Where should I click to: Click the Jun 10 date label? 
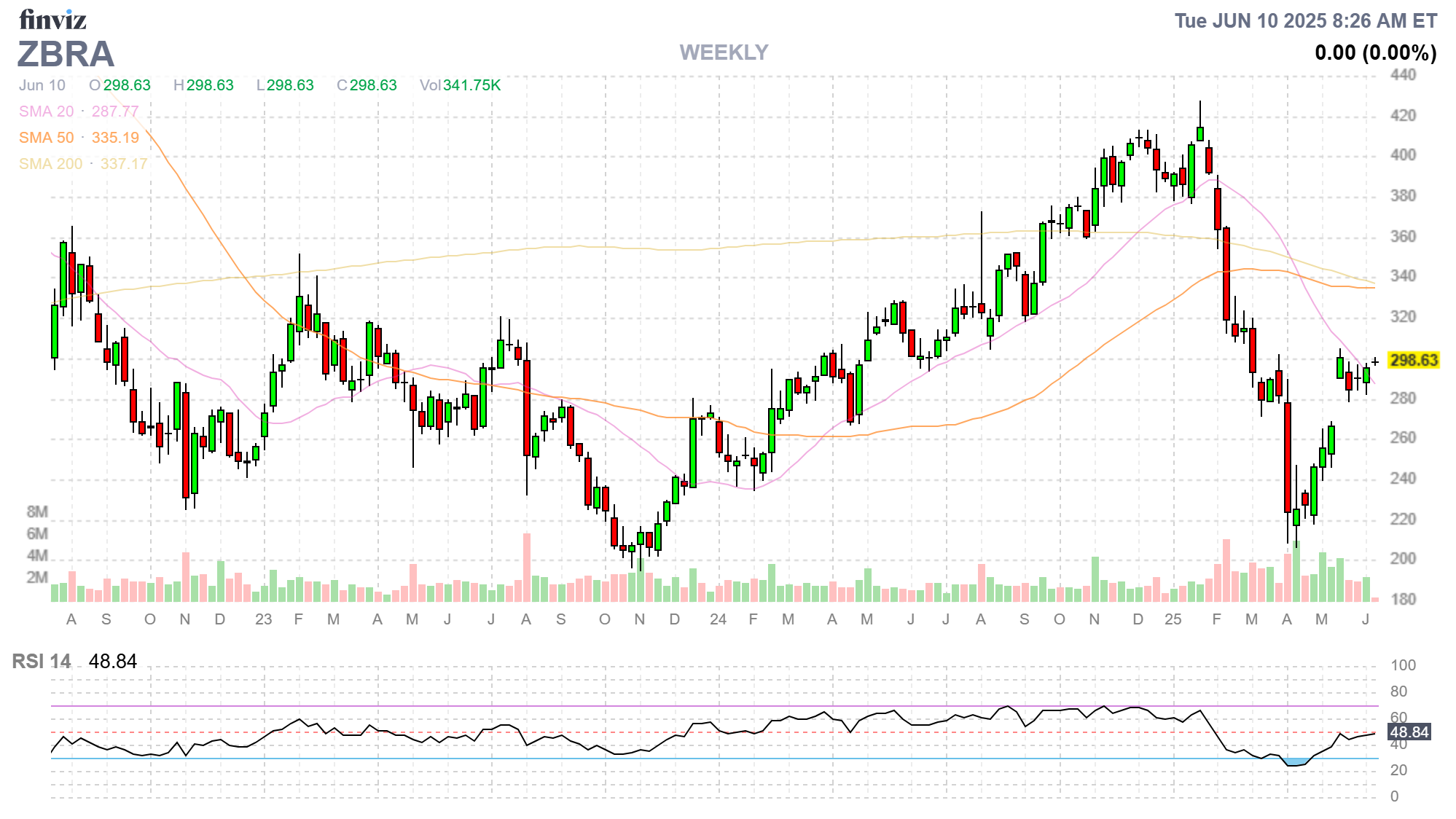42,85
